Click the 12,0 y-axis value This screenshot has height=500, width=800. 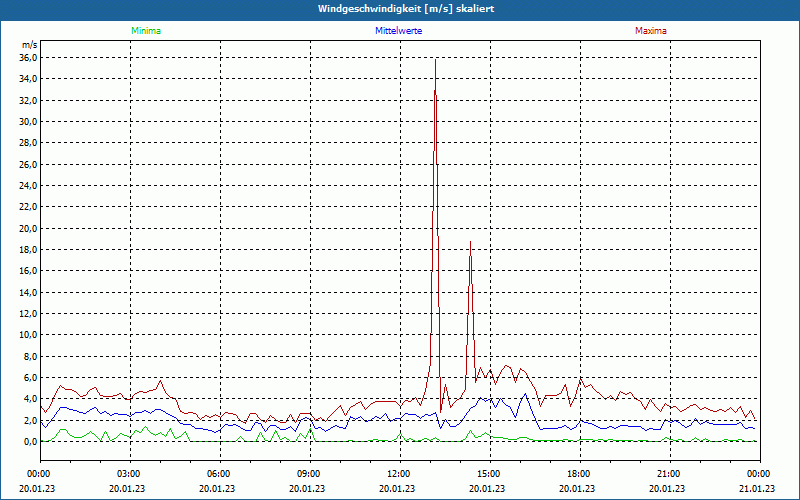coord(28,313)
